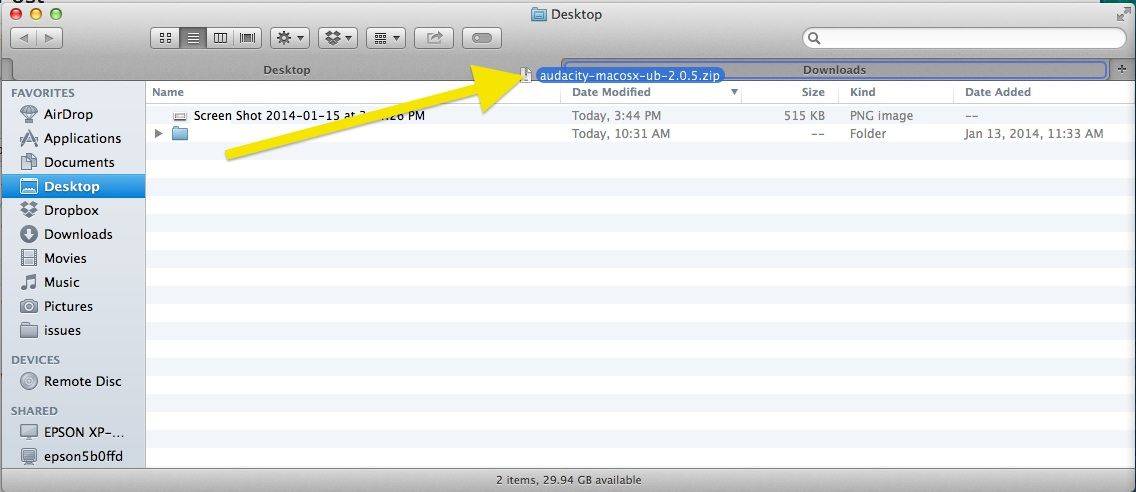Viewport: 1136px width, 492px height.
Task: Open Dropbox in the sidebar
Action: (x=71, y=210)
